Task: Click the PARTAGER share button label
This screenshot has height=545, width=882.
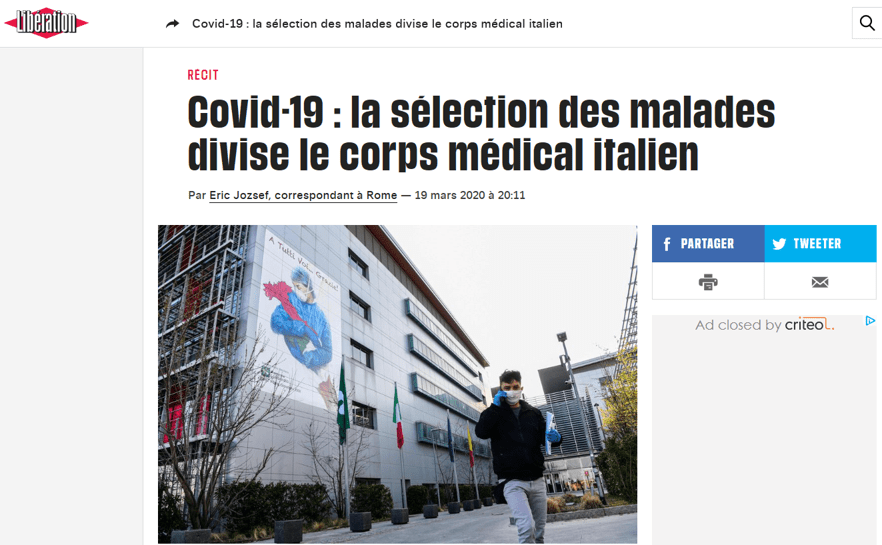Action: pyautogui.click(x=707, y=244)
